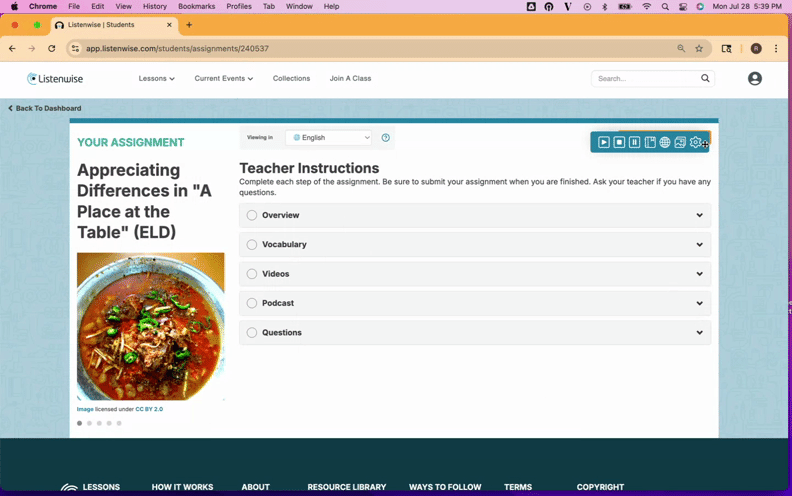The image size is (792, 496).
Task: Open the Viewing in English language dropdown
Action: 328,137
